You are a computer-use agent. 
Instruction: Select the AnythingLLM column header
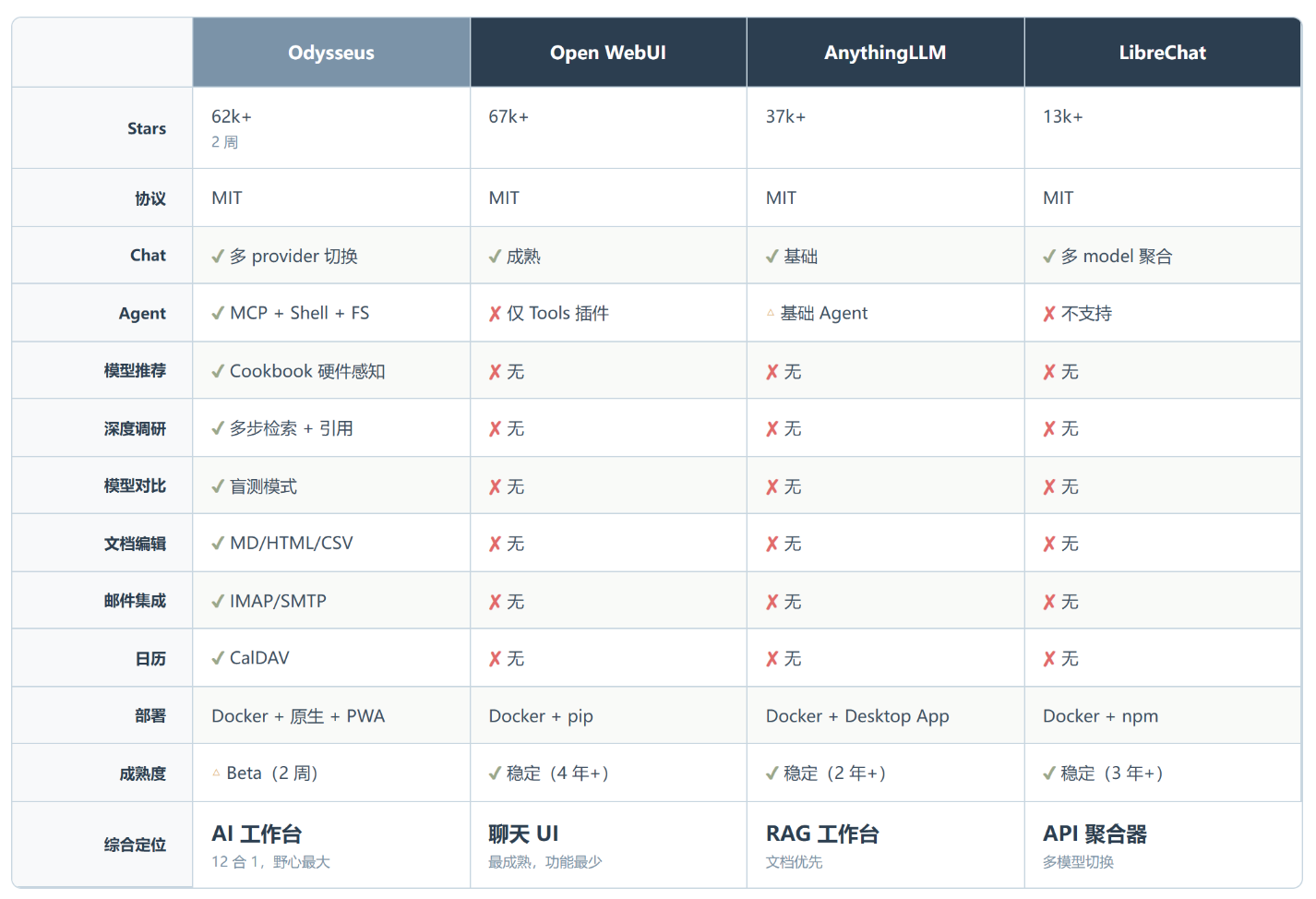pyautogui.click(x=885, y=53)
